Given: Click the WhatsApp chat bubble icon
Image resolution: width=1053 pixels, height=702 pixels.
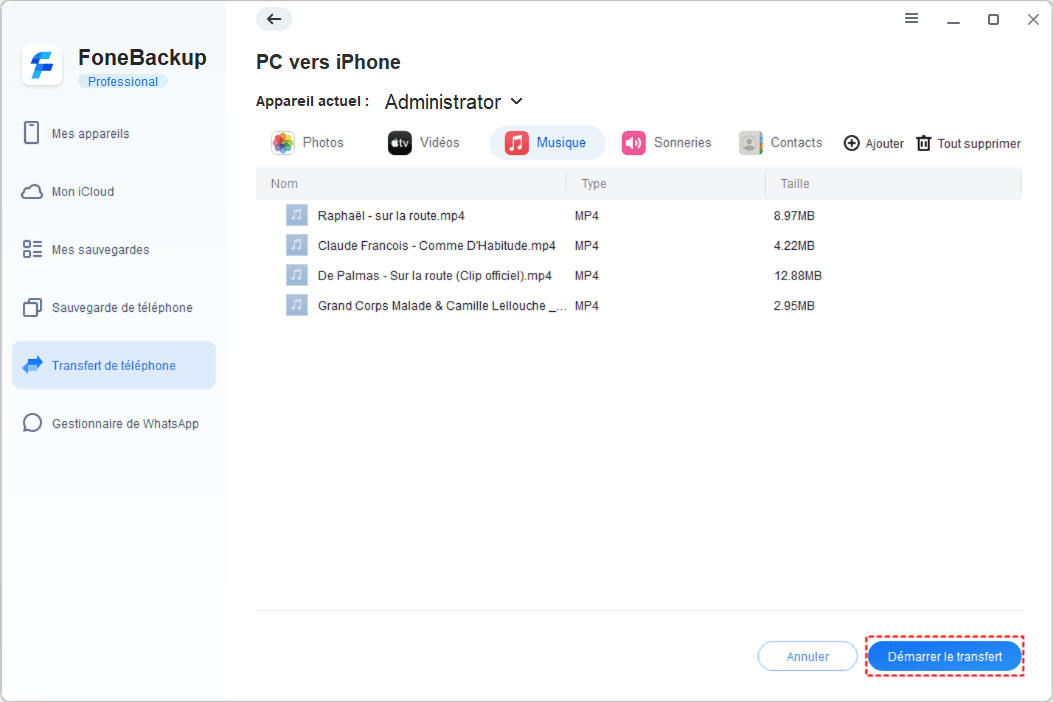Looking at the screenshot, I should (x=32, y=423).
